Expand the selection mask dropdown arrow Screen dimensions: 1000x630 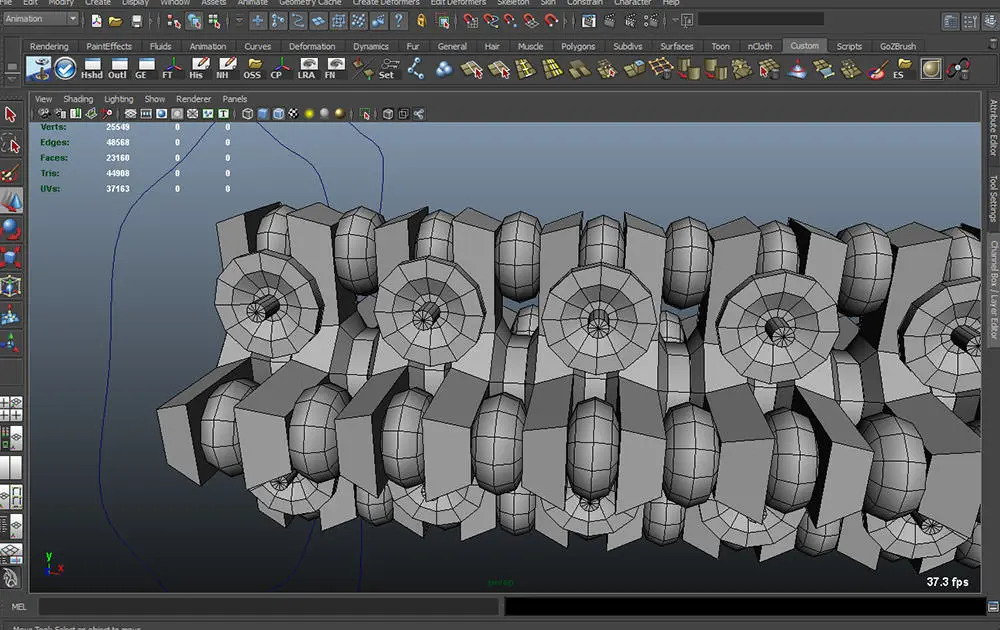click(x=239, y=21)
